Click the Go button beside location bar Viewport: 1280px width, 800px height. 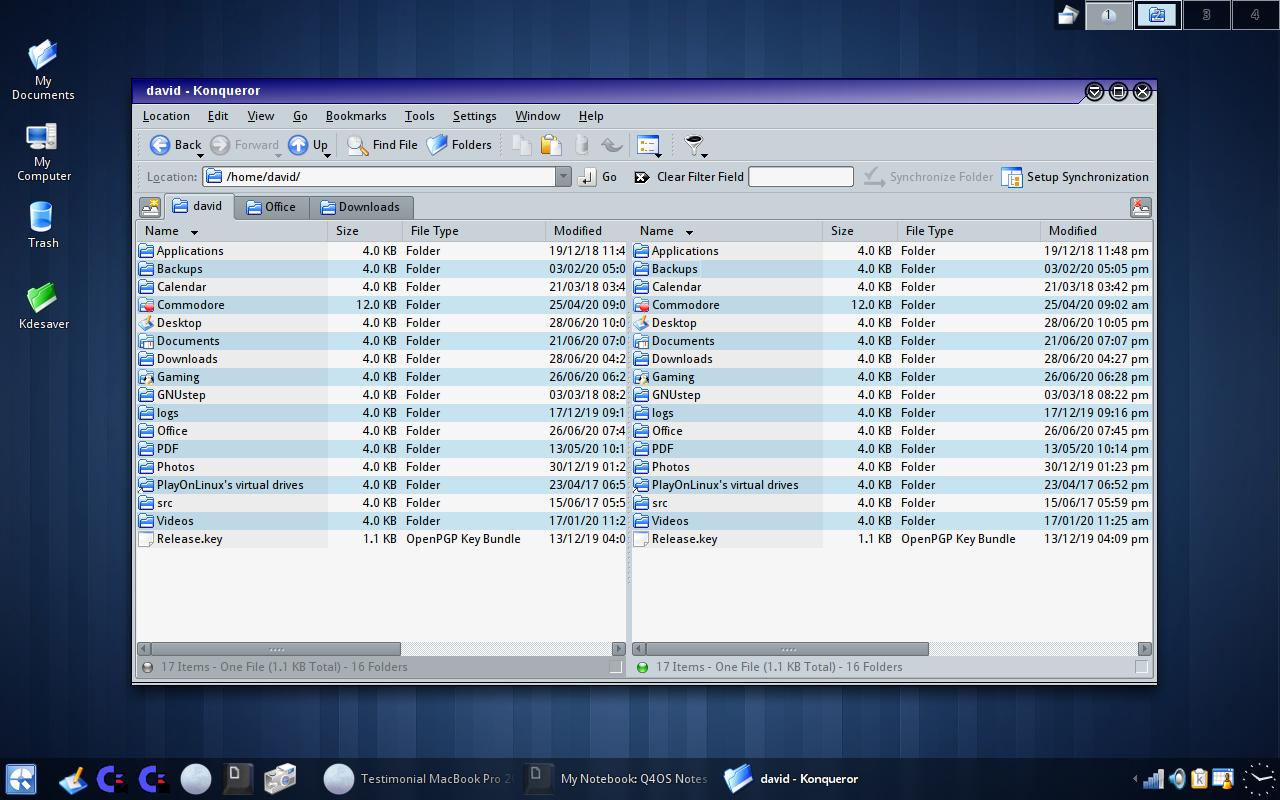[x=598, y=177]
